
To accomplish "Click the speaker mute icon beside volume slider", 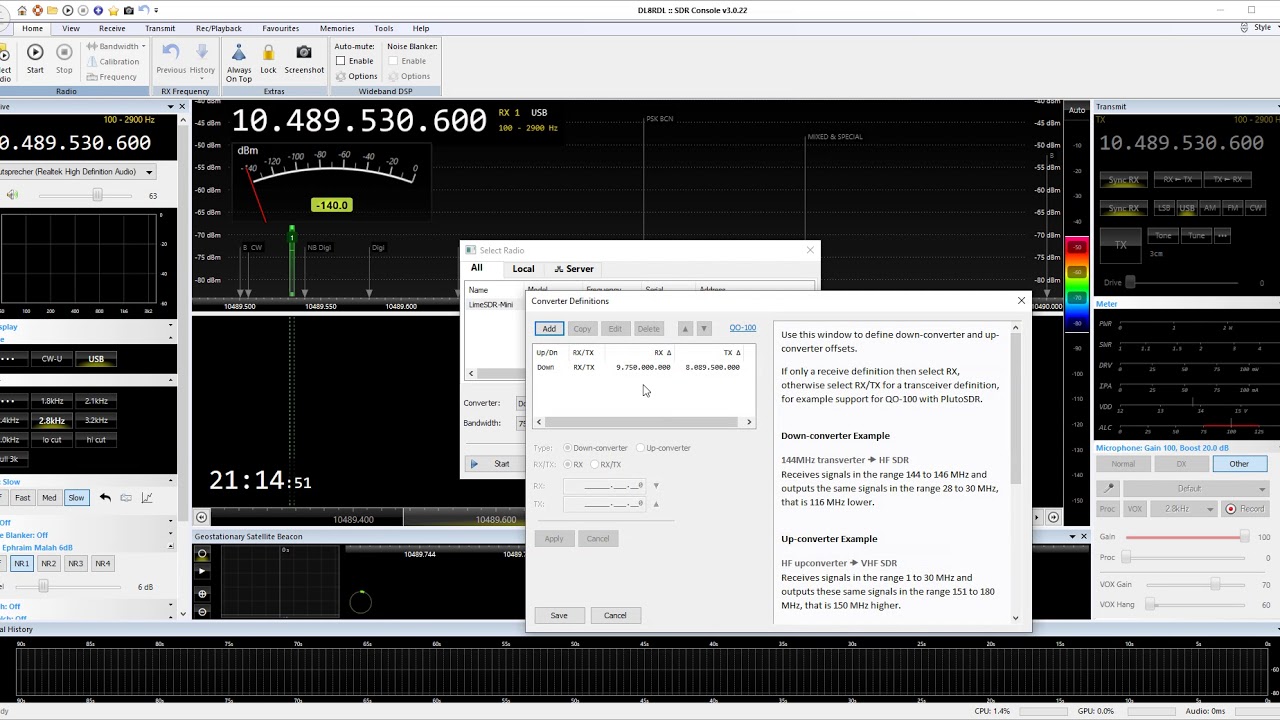I will click(12, 195).
